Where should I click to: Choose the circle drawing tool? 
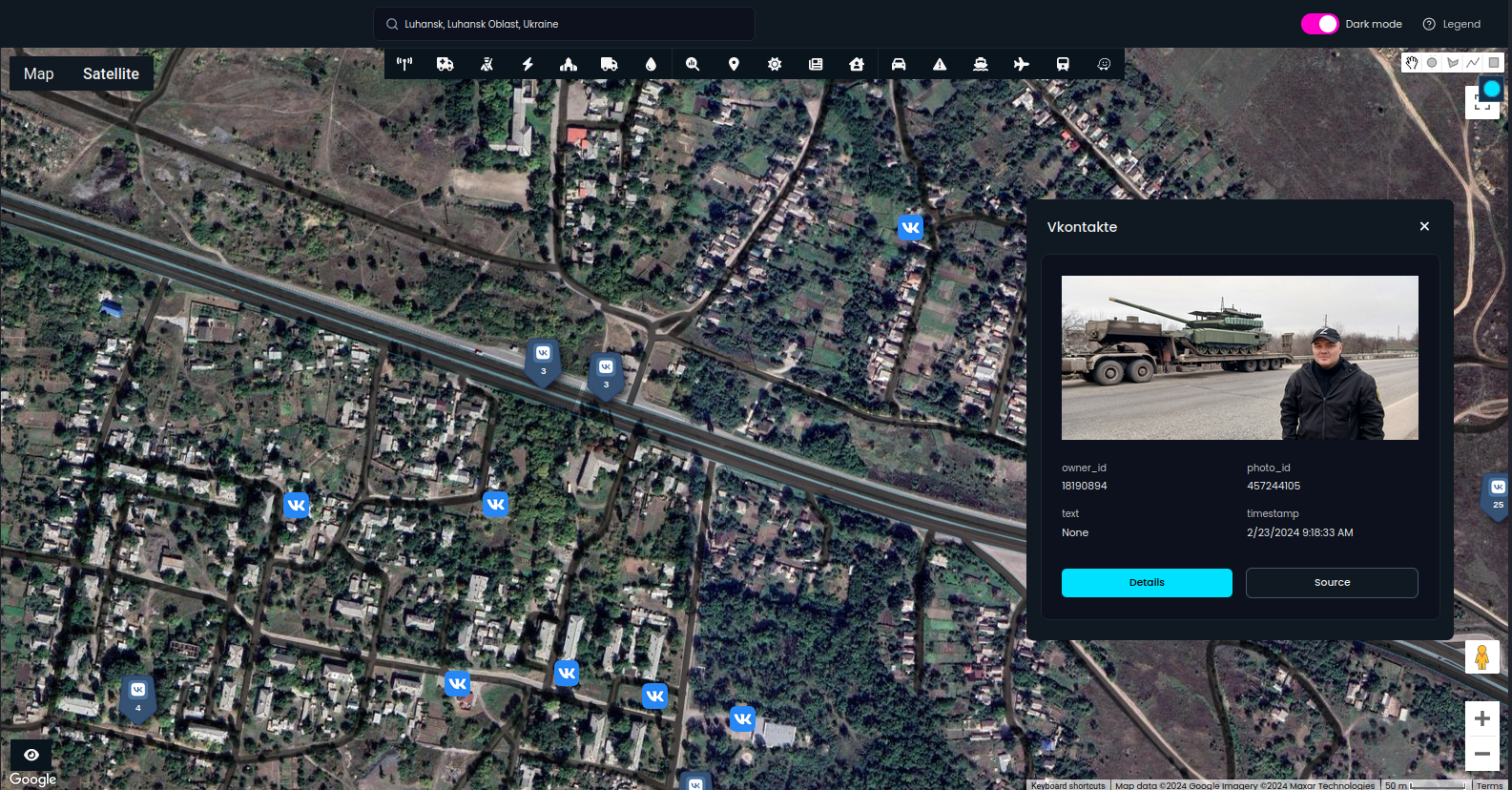1432,63
